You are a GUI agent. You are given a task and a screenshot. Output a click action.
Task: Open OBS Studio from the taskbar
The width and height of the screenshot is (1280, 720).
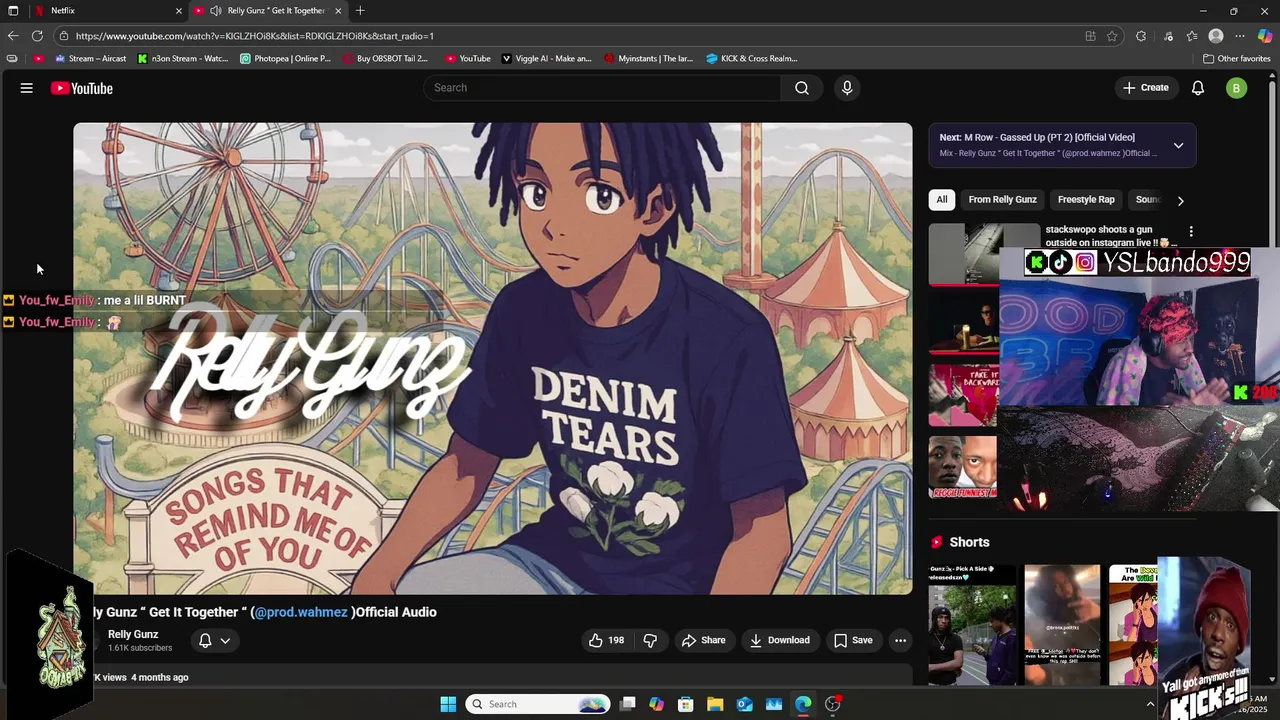(832, 704)
